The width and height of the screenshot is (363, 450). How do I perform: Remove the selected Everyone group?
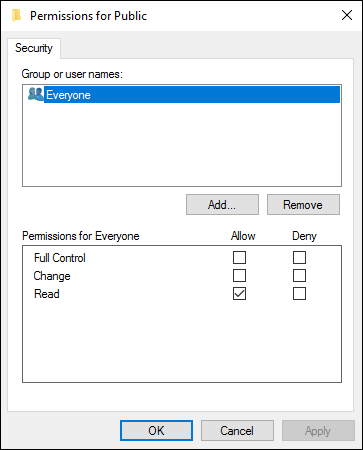(303, 205)
